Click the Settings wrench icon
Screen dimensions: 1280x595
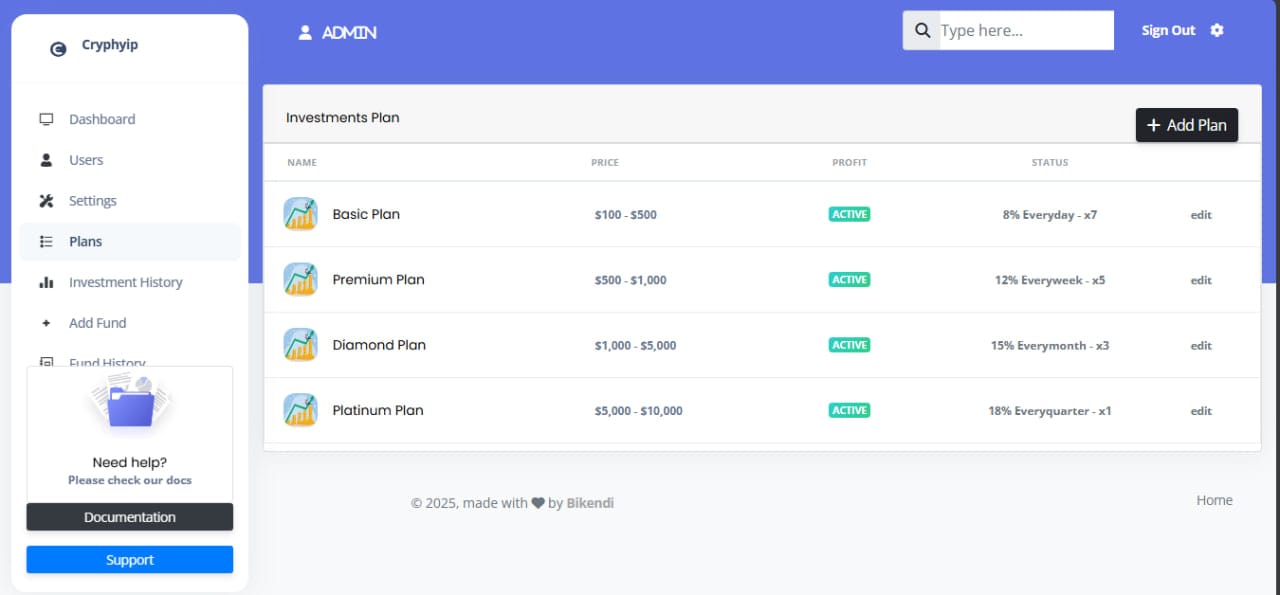coord(46,200)
